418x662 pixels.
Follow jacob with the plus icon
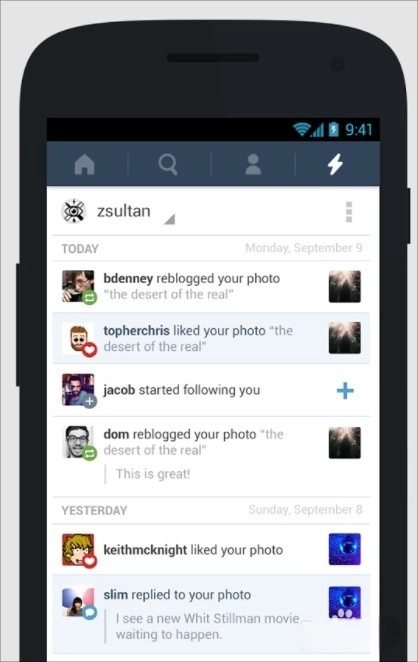pyautogui.click(x=345, y=391)
